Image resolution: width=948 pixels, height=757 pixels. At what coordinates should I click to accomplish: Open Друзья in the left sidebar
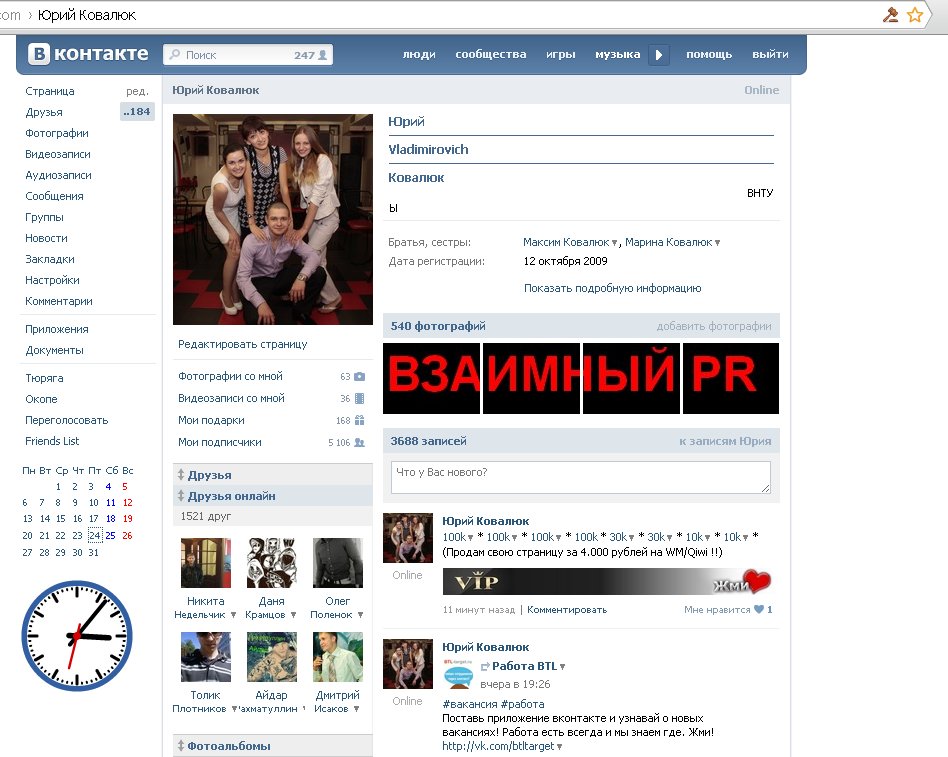[44, 112]
